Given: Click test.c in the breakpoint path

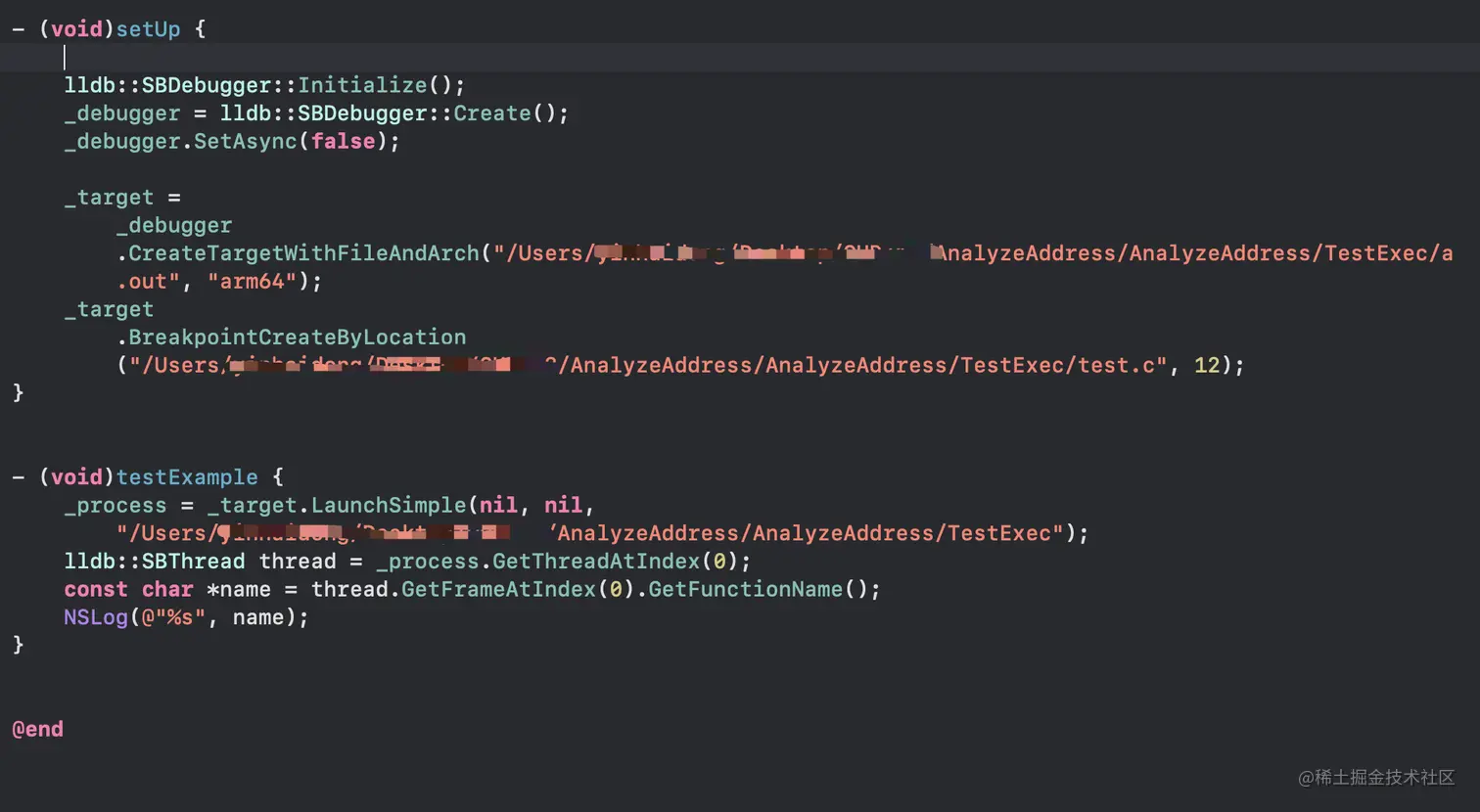Looking at the screenshot, I should [x=1116, y=366].
